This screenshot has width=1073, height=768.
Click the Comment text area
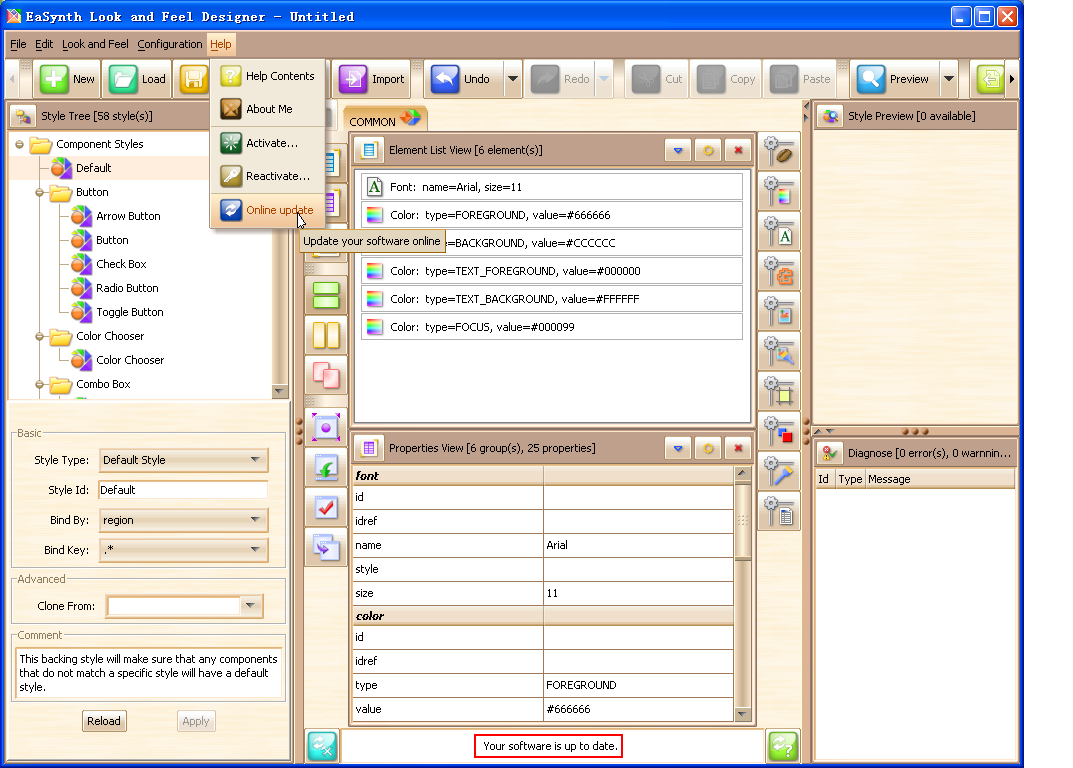[x=148, y=674]
